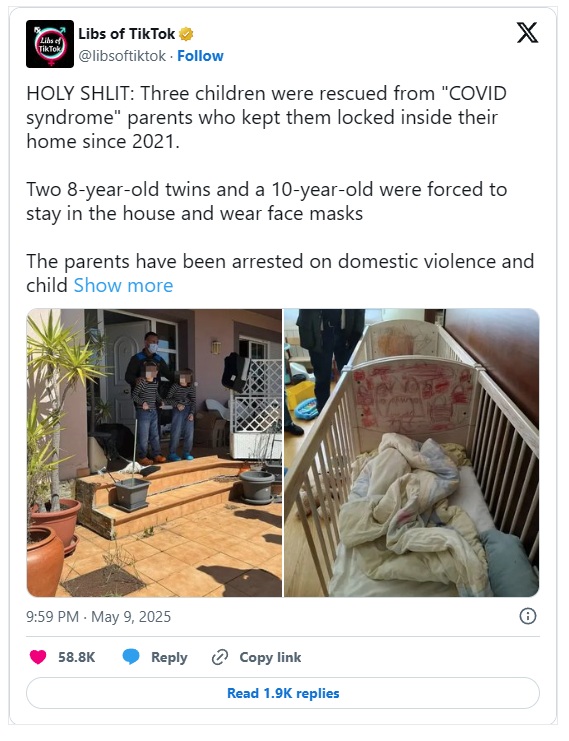Open the Libs of TikTok display name
This screenshot has width=569, height=741.
click(x=126, y=34)
